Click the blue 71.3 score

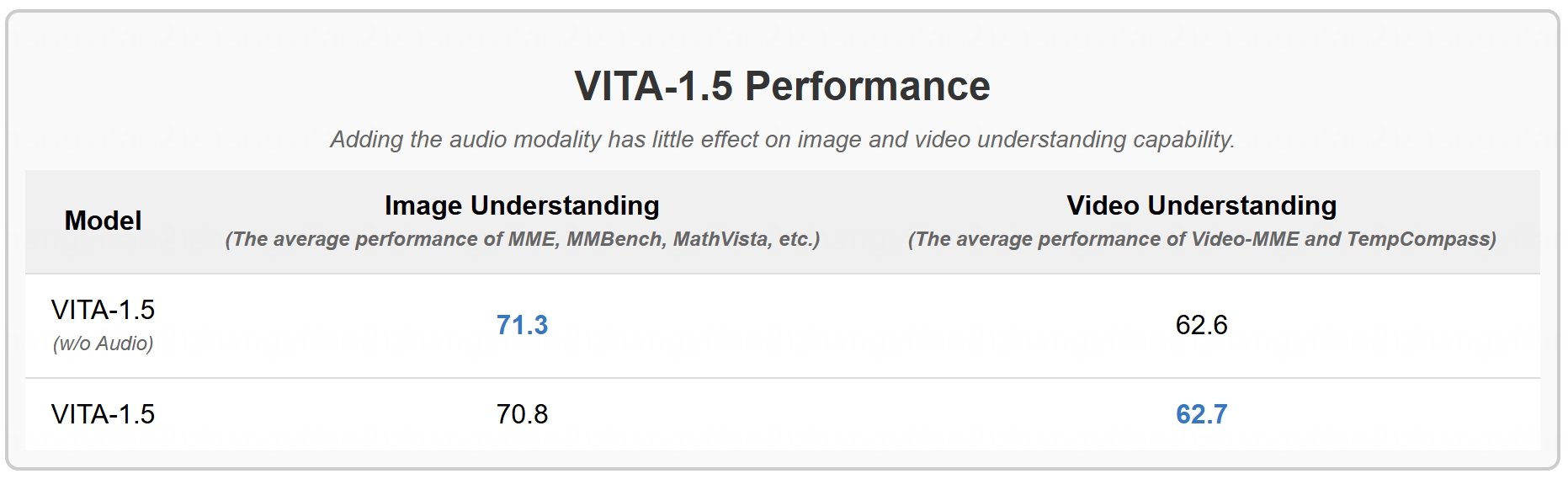522,325
